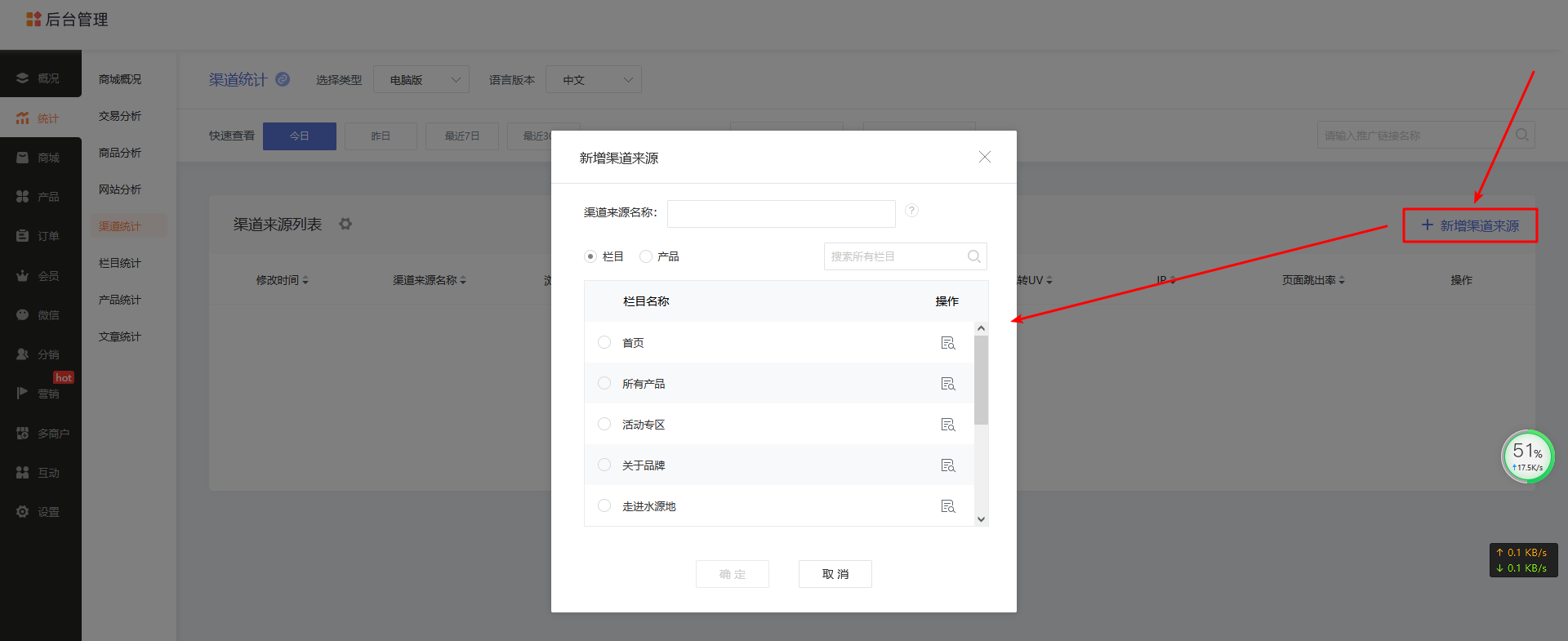
Task: Click the 取消 button in dialog
Action: coord(835,574)
